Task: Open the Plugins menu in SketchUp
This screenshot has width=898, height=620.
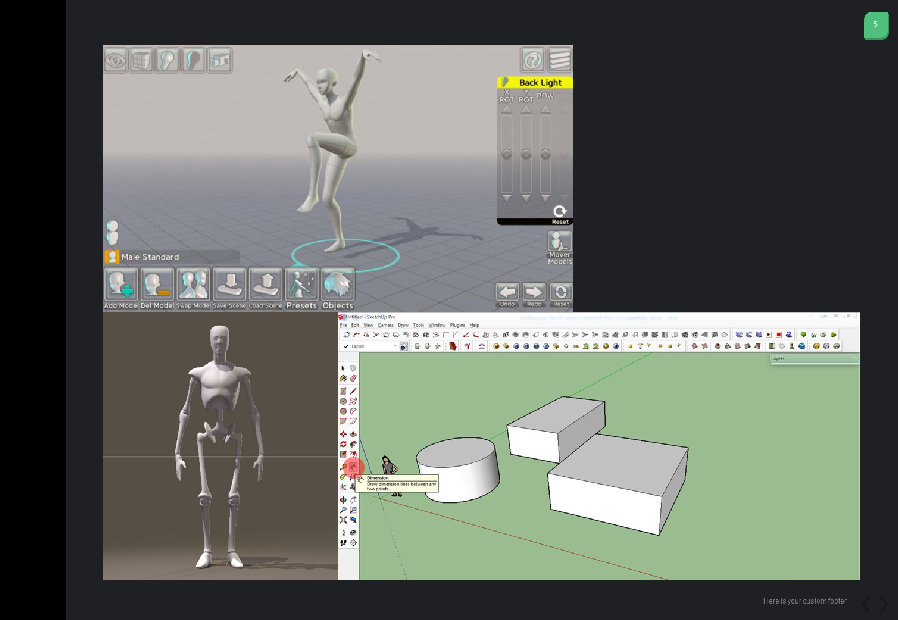Action: click(458, 325)
